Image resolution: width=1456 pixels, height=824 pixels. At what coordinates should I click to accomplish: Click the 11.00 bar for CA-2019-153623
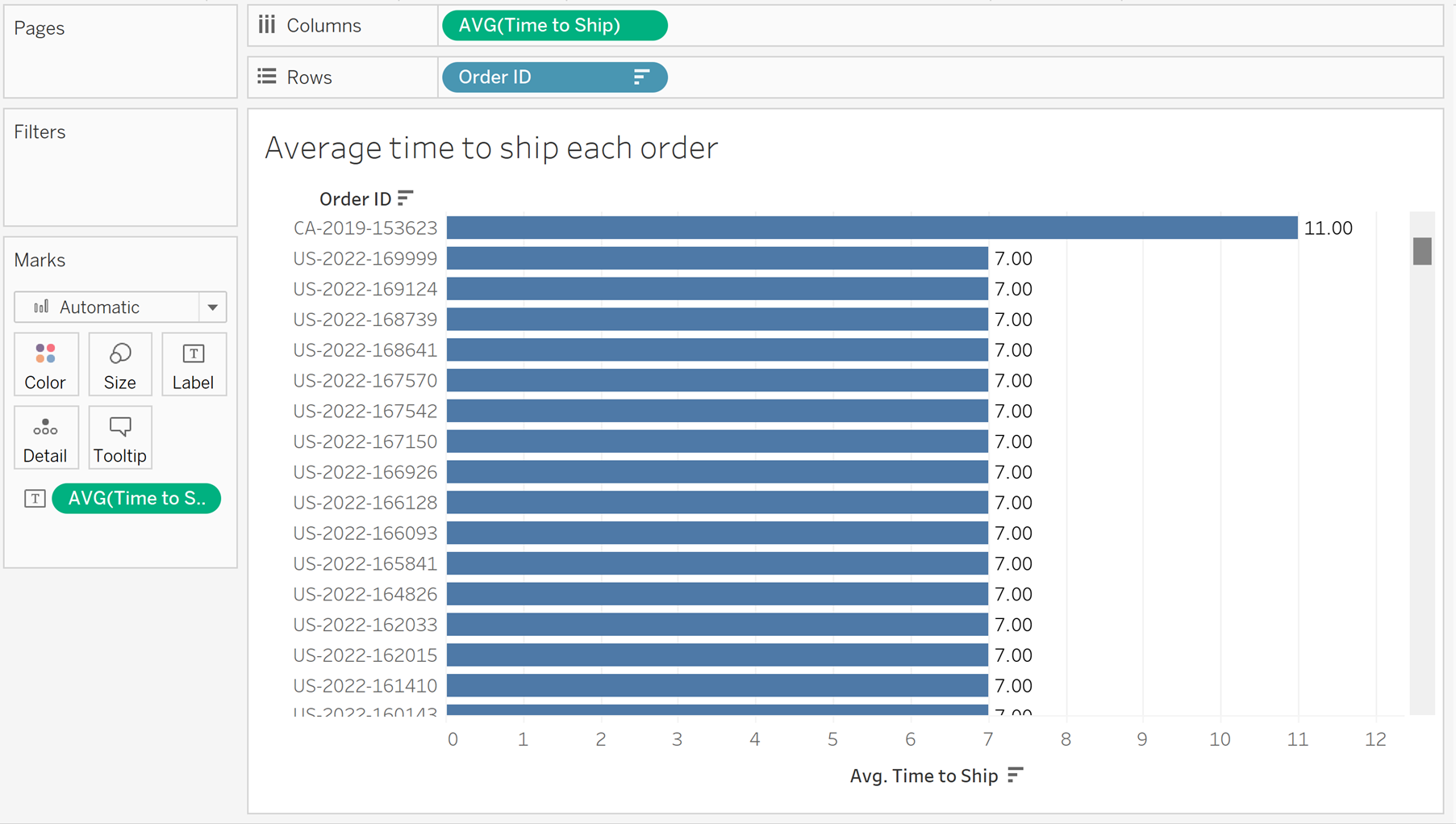coord(871,228)
